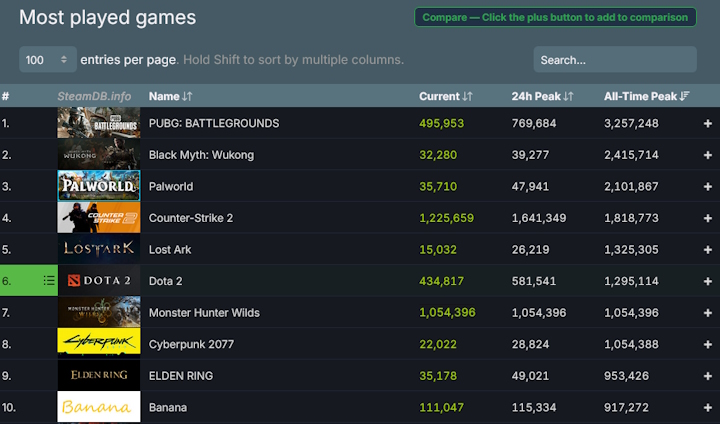Open the Black Myth: Wukong game link
Image resolution: width=720 pixels, height=424 pixels.
[201, 155]
